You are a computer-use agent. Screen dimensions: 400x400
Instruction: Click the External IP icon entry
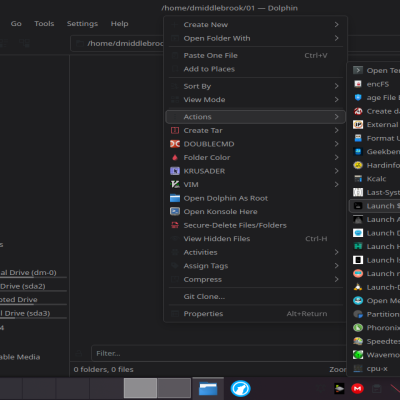tap(375, 125)
